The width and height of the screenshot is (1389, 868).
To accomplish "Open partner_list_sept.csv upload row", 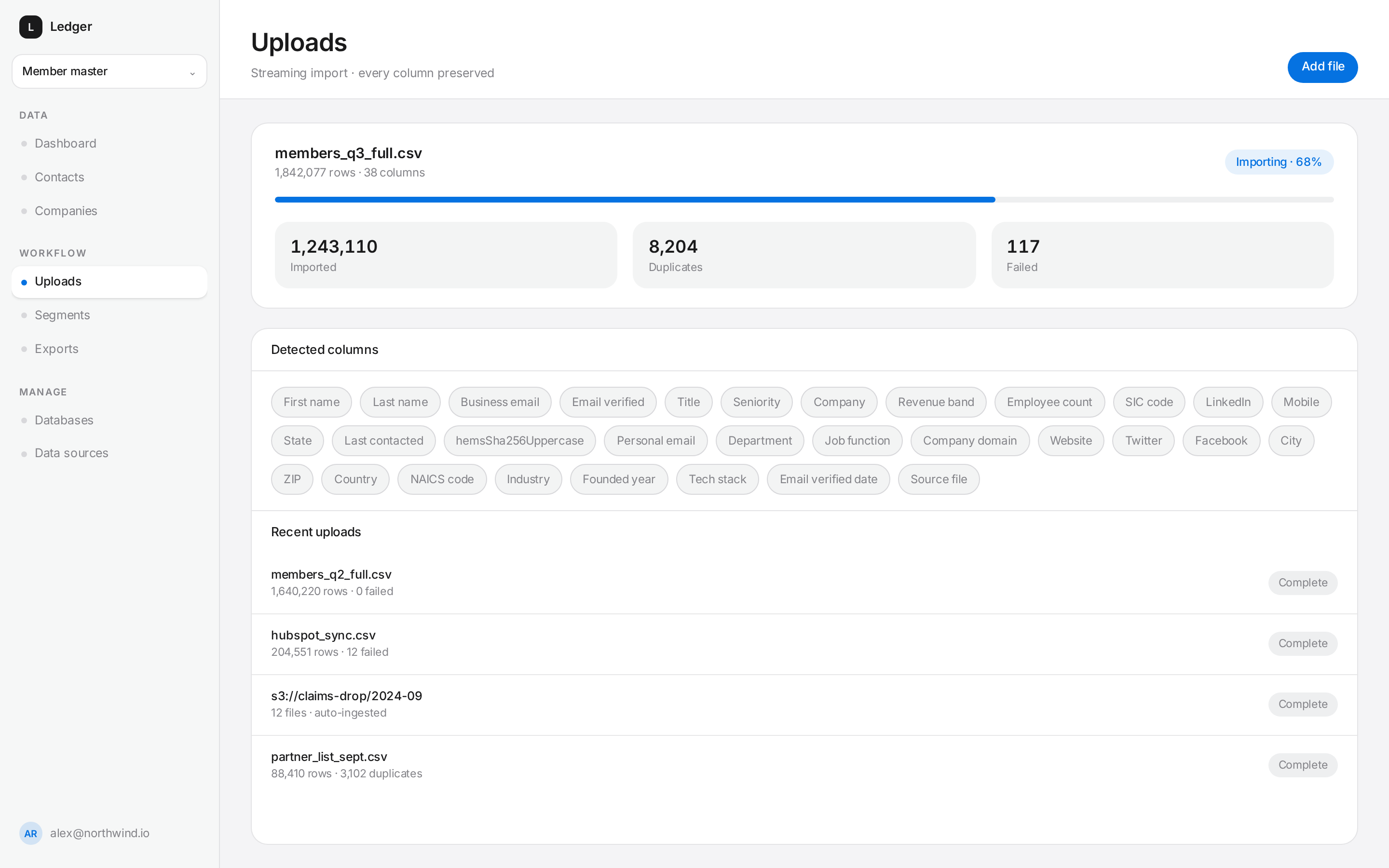I will (x=804, y=765).
